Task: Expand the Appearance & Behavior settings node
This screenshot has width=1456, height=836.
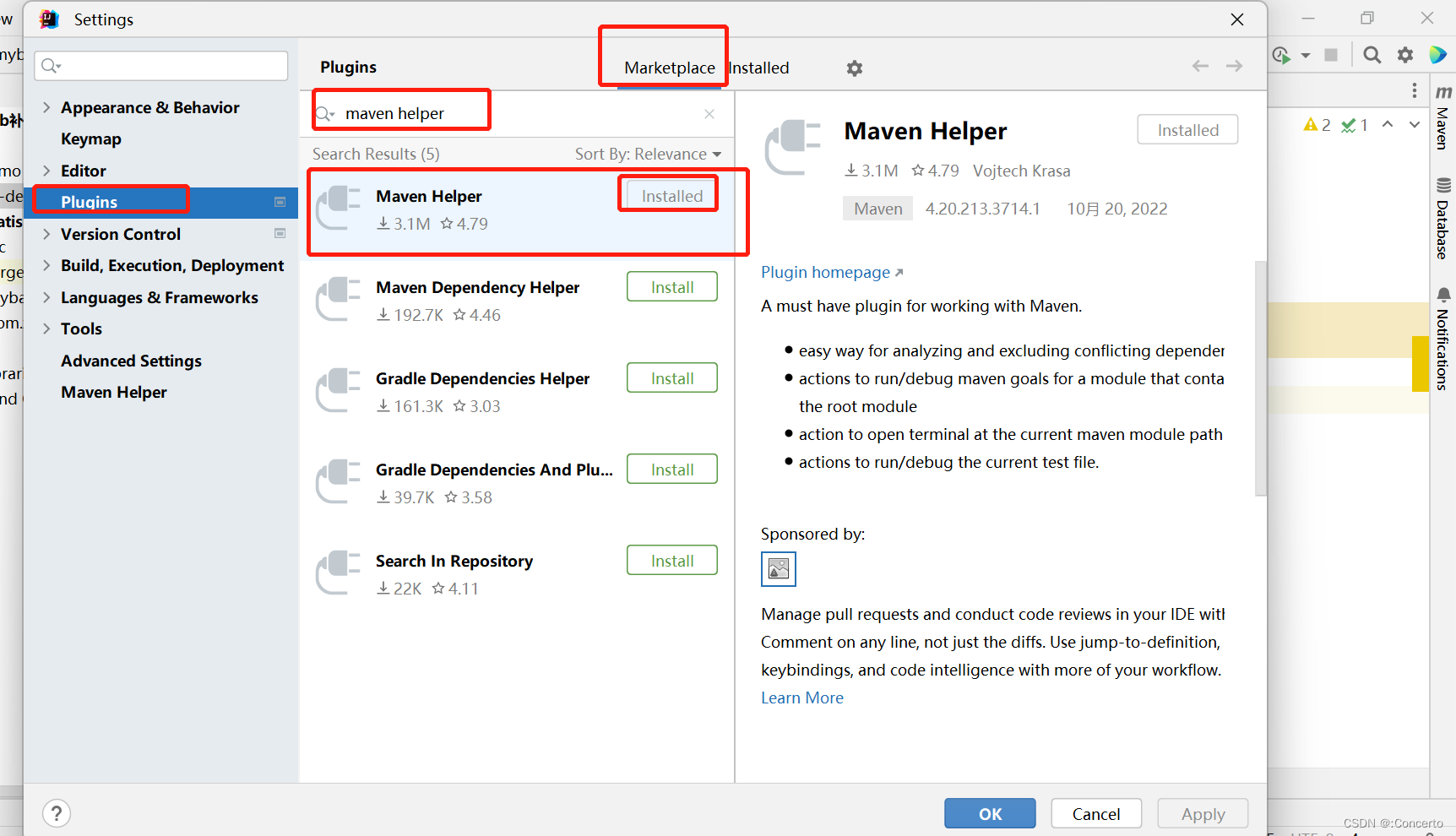Action: coord(46,107)
